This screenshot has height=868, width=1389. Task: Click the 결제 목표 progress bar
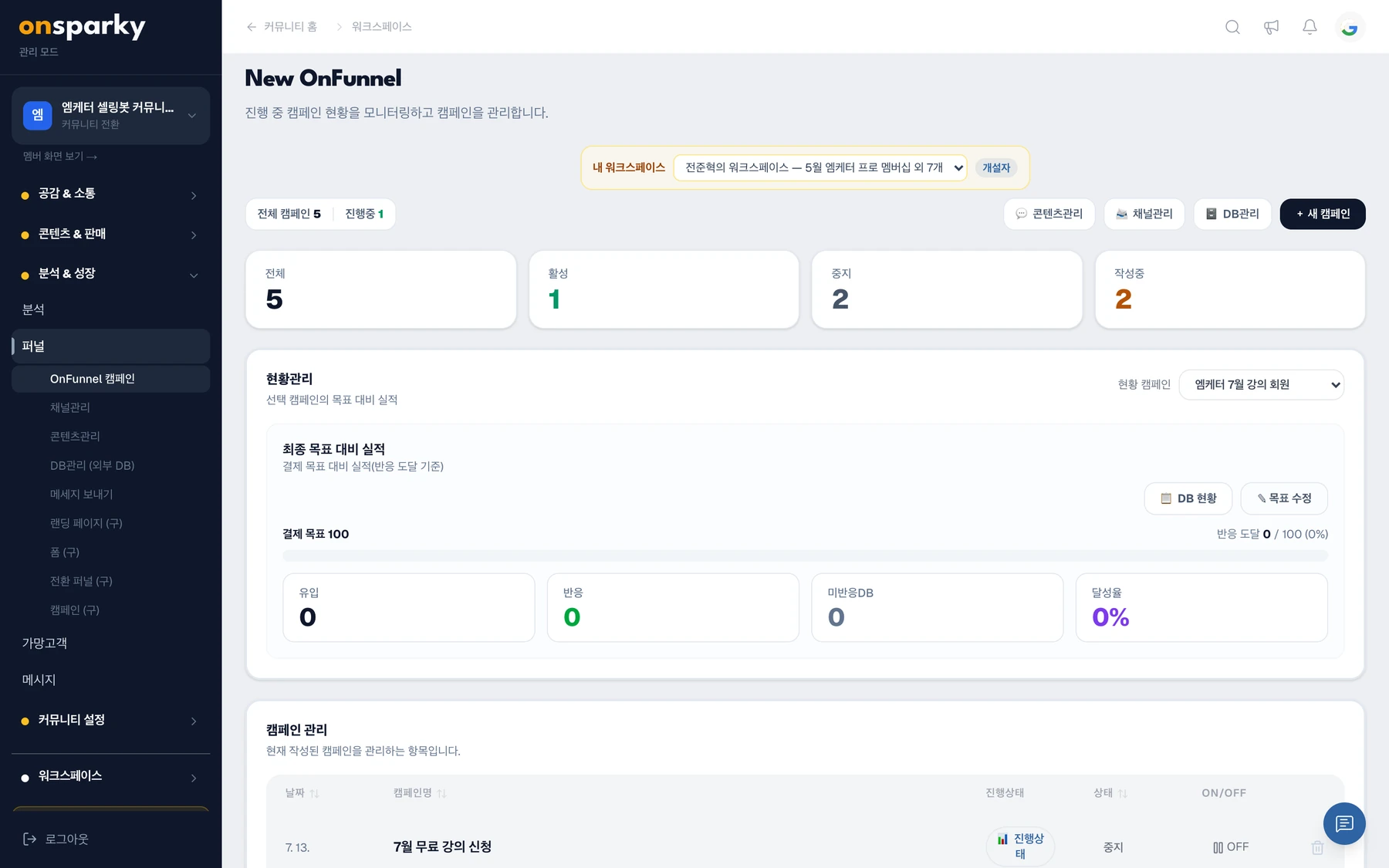[x=805, y=556]
